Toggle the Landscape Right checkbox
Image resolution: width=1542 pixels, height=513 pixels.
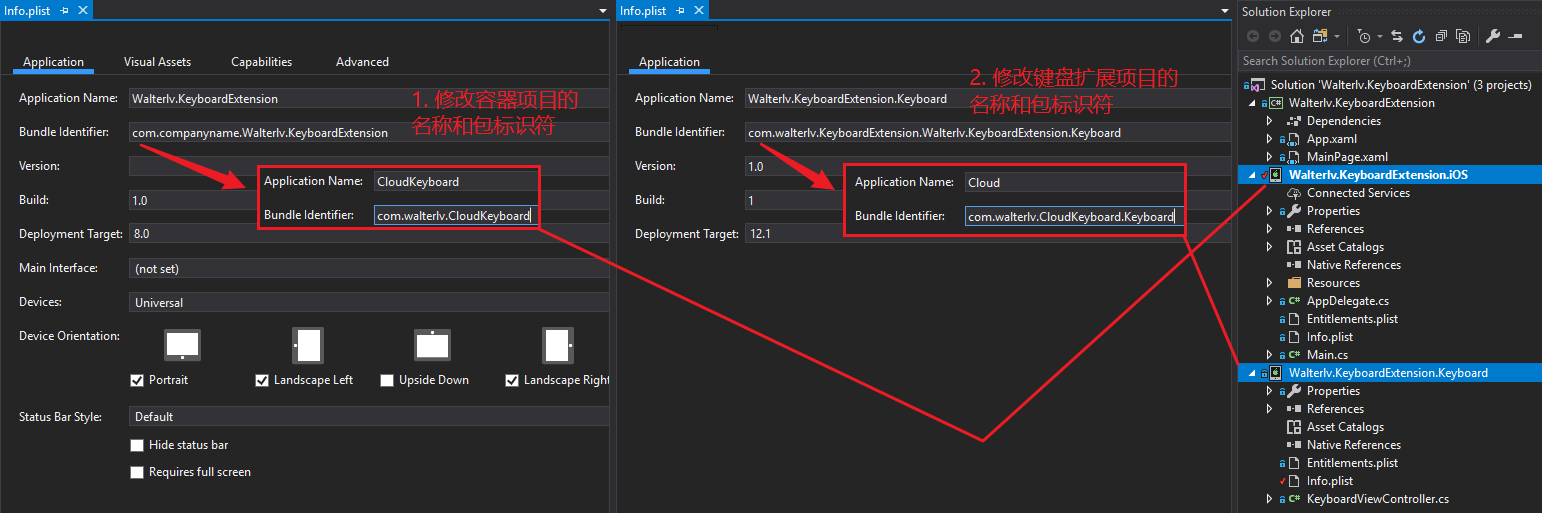tap(512, 380)
